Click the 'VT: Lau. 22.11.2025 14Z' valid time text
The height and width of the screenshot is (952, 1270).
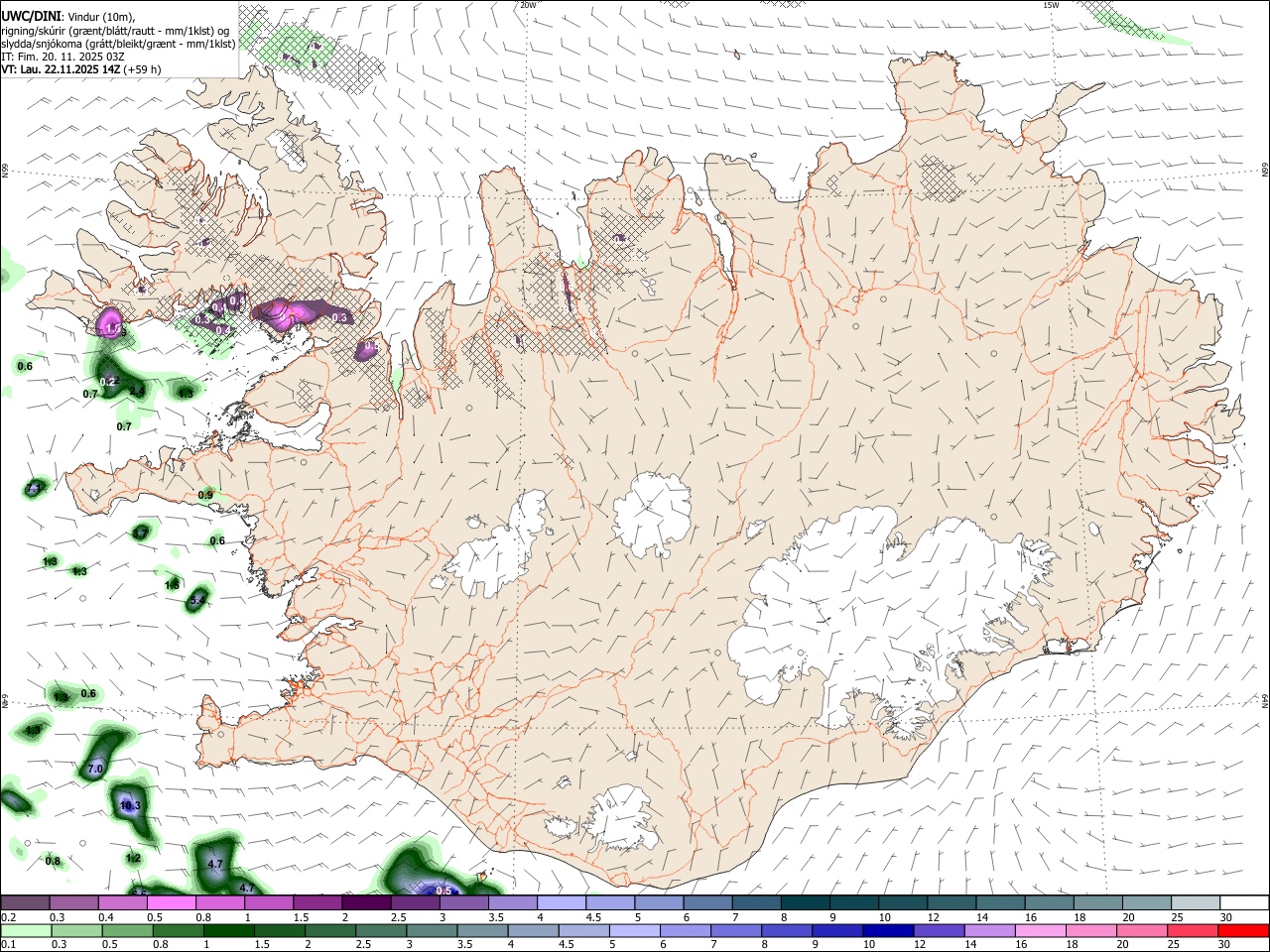[x=61, y=69]
